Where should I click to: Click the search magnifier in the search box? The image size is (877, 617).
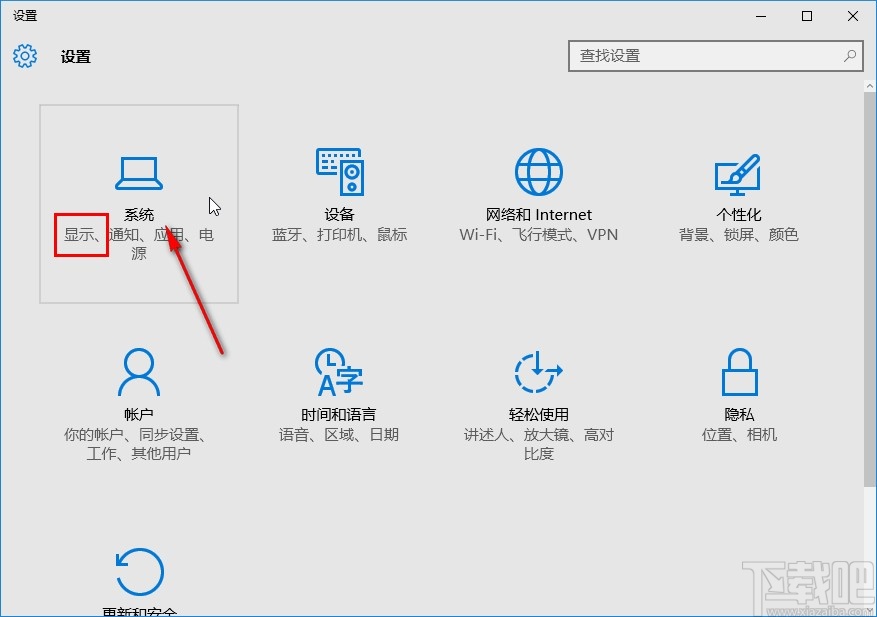849,56
